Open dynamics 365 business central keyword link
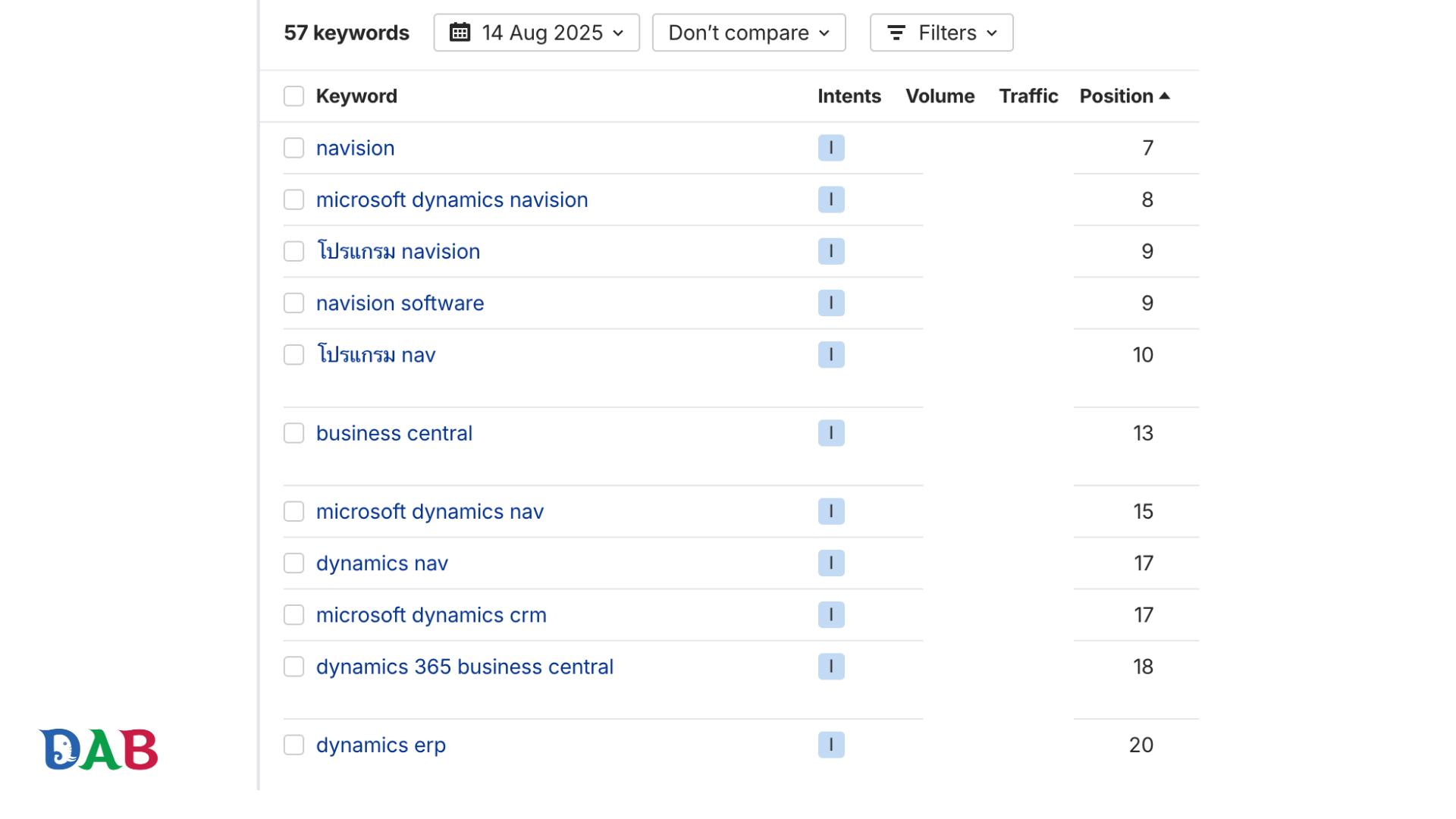Image resolution: width=1456 pixels, height=819 pixels. click(465, 667)
